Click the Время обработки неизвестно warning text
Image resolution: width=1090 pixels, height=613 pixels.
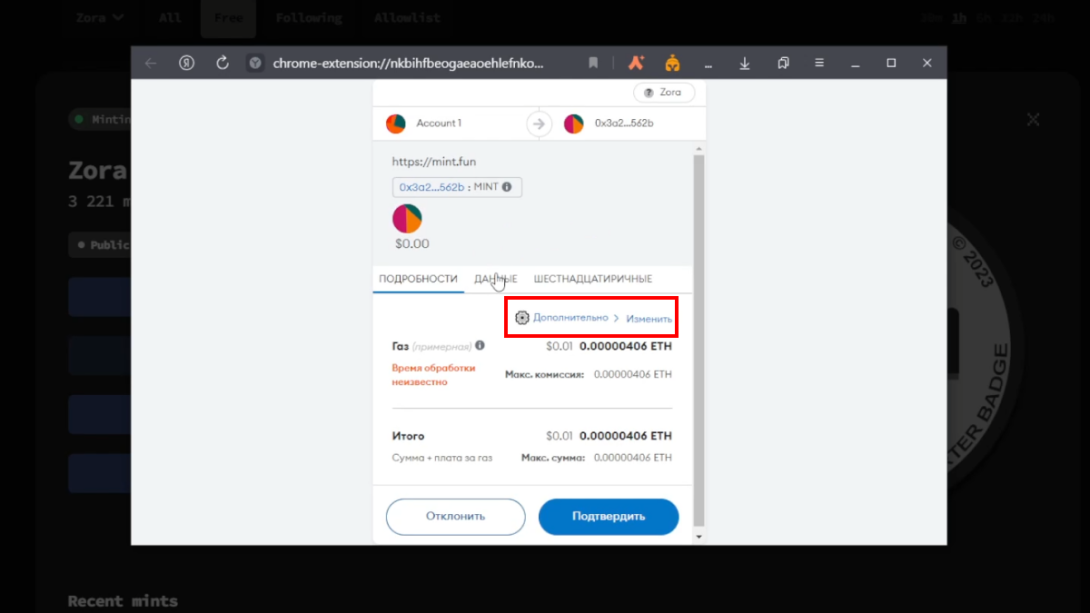(433, 375)
